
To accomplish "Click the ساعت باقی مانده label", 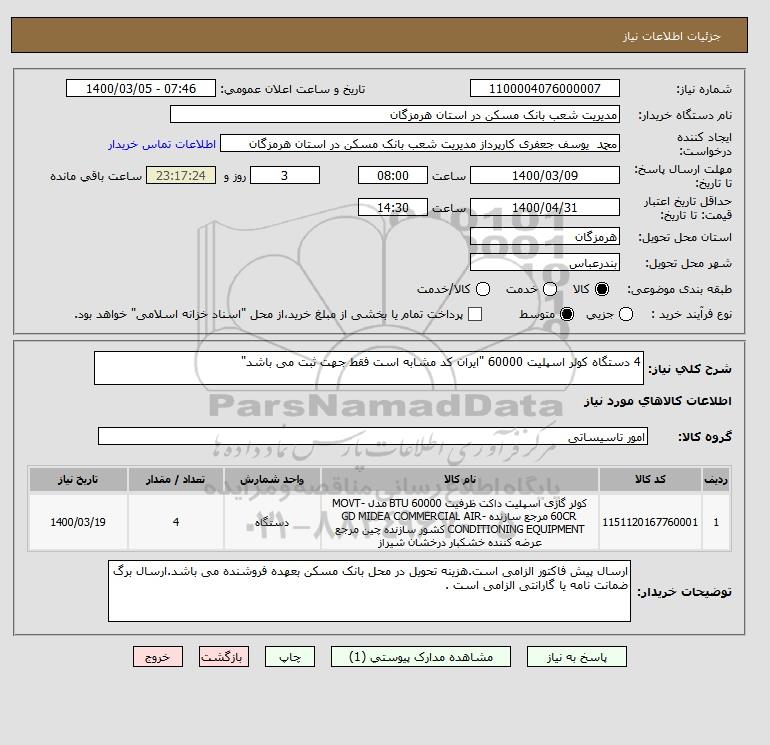I will pyautogui.click(x=96, y=176).
